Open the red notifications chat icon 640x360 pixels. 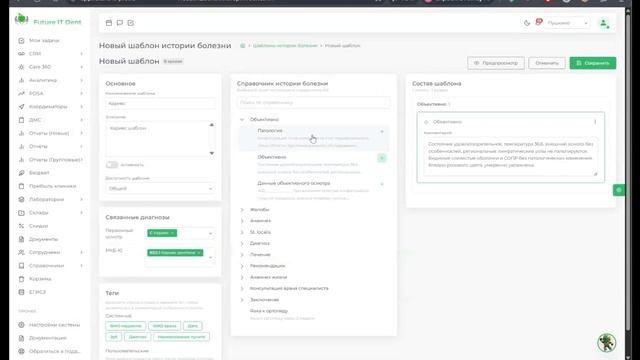click(x=539, y=22)
